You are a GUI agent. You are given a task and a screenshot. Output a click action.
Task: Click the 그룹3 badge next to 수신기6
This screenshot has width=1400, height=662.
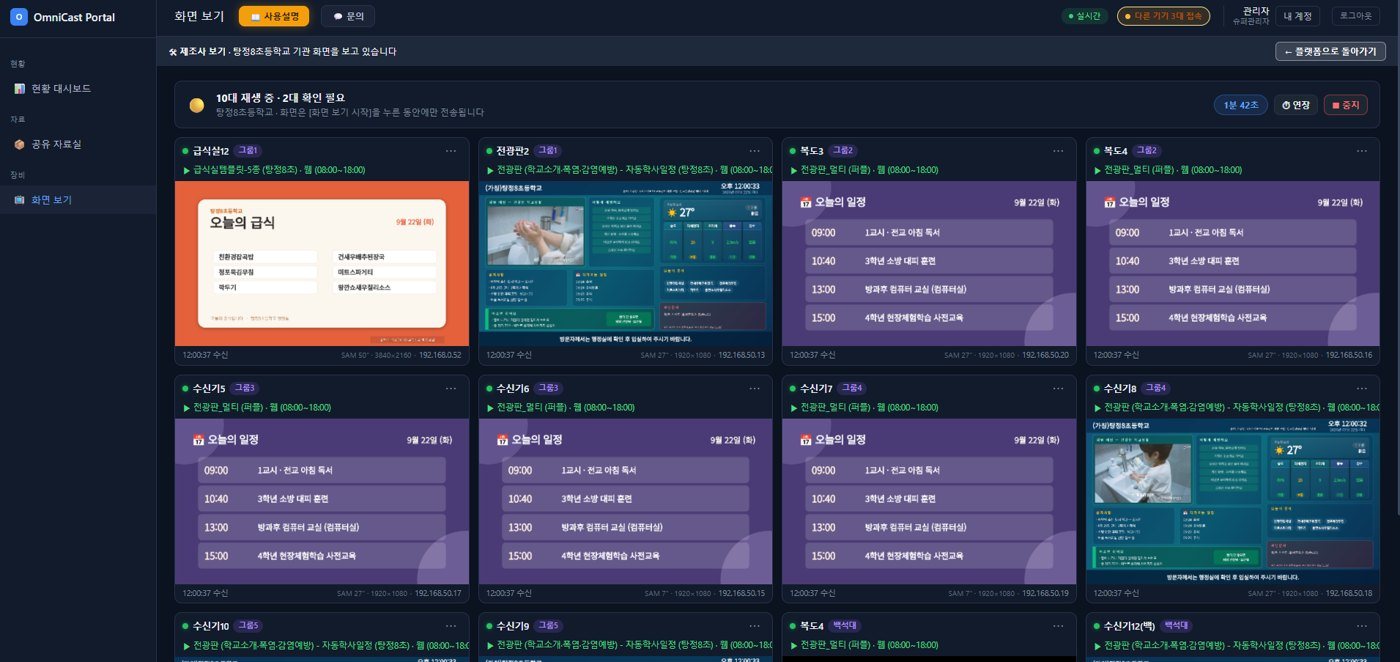[x=549, y=388]
